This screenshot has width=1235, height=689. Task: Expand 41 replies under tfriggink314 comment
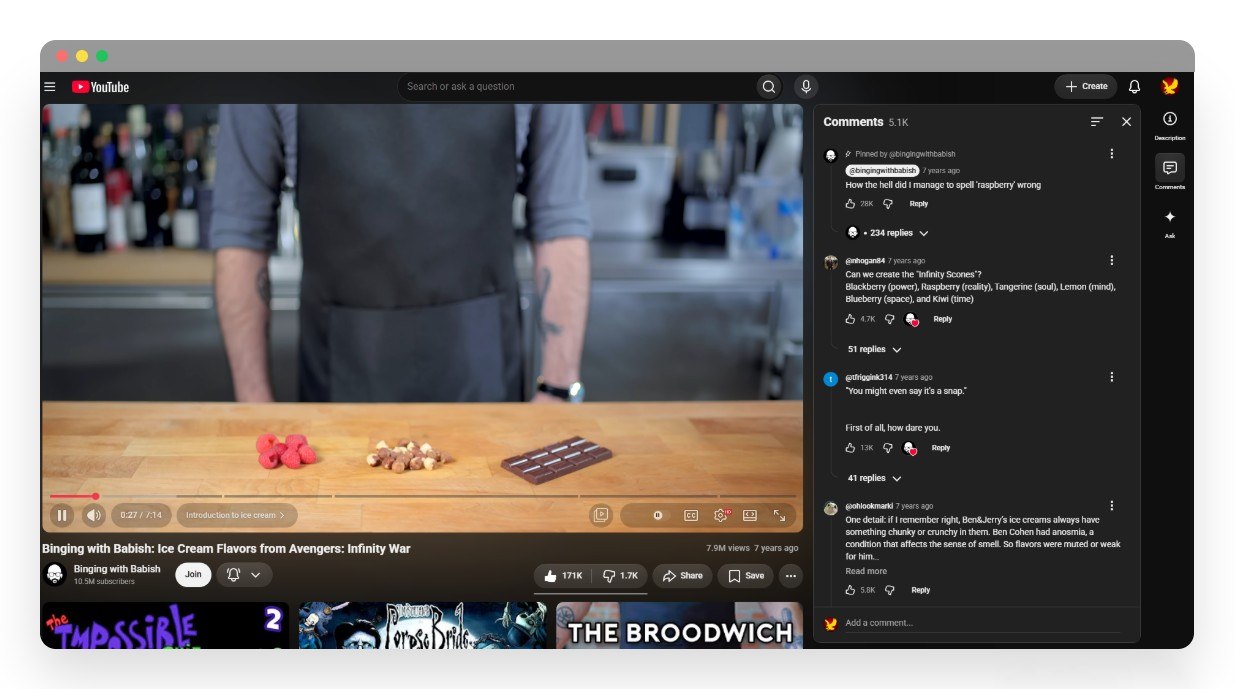(x=875, y=478)
